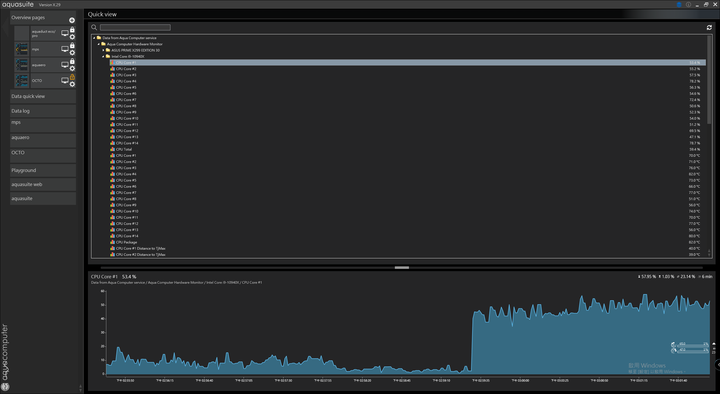The width and height of the screenshot is (720, 394).
Task: Open desktop mode monitor icon for aquaero page
Action: 65,65
